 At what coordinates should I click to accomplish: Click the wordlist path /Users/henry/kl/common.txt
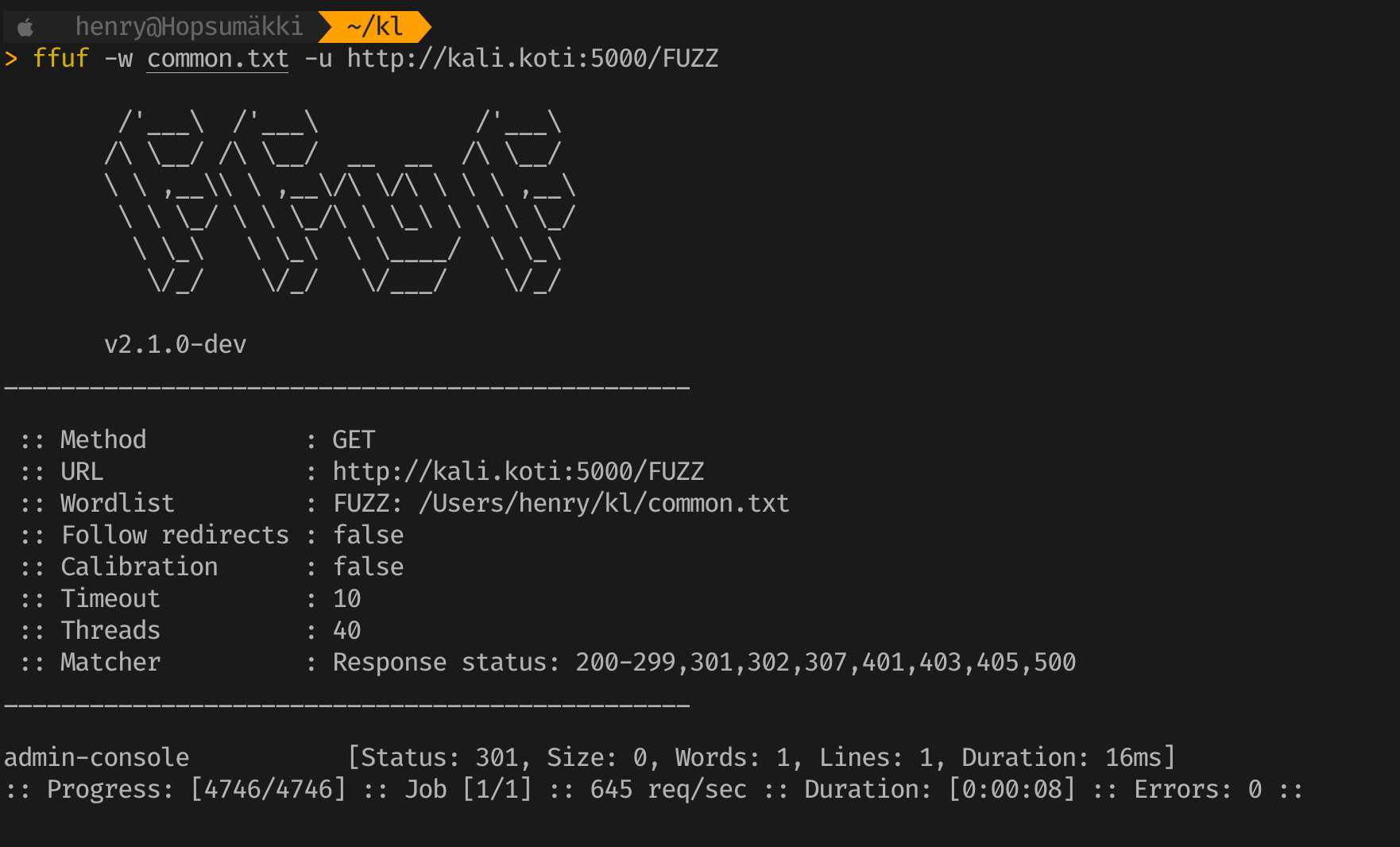tap(604, 504)
